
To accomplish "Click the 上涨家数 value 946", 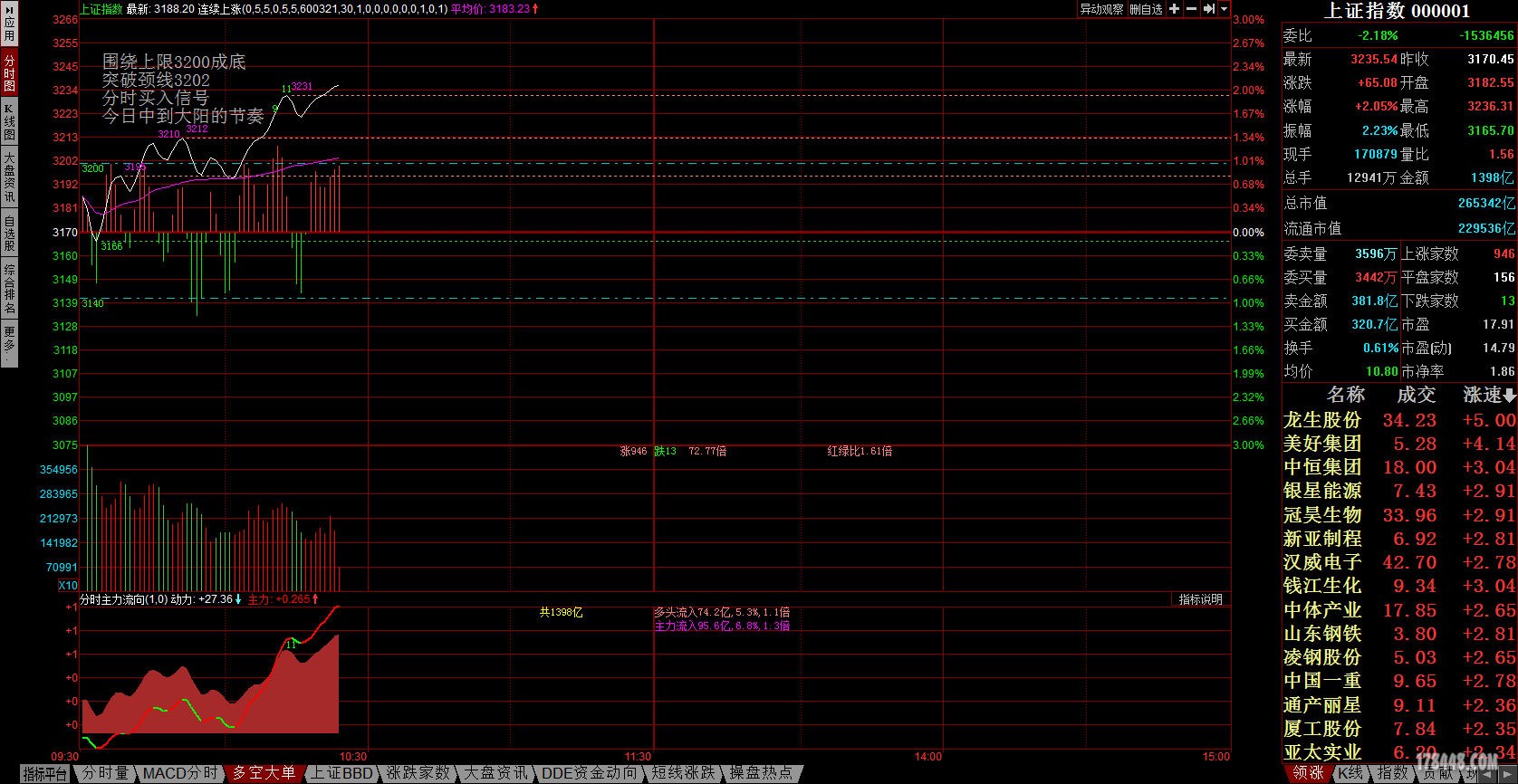I will 1504,254.
